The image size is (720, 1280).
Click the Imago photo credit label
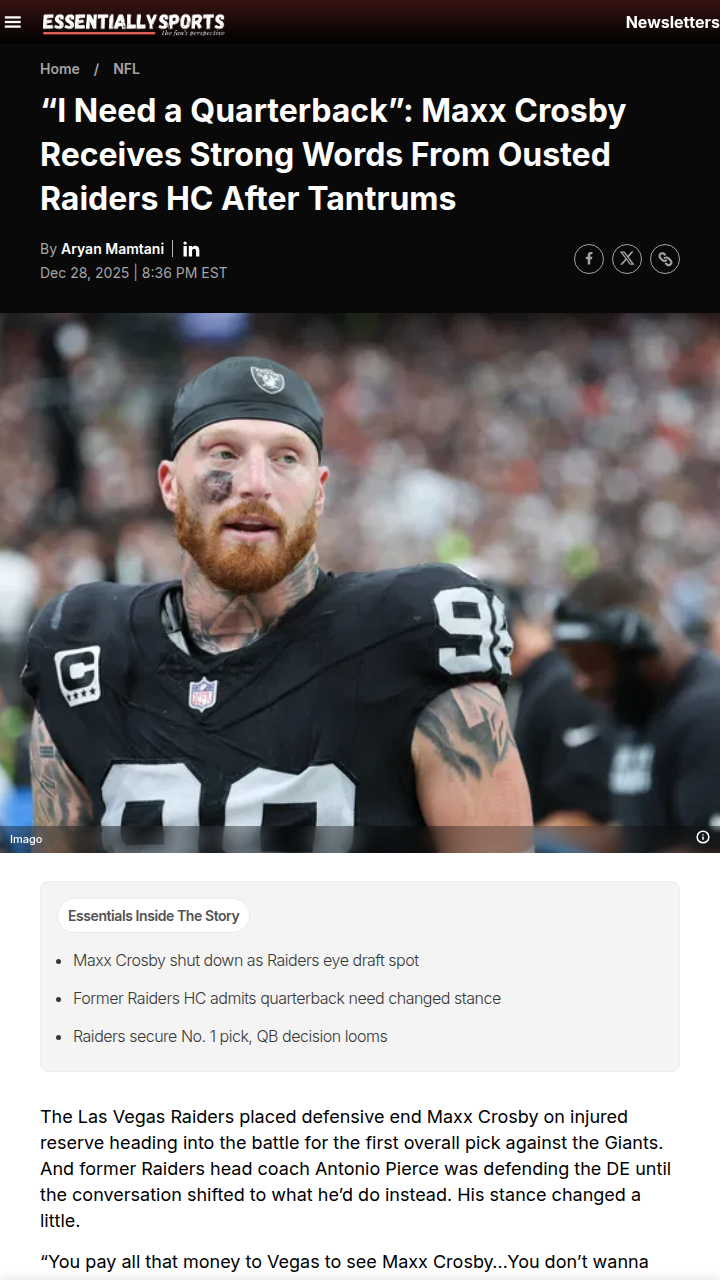coord(26,839)
